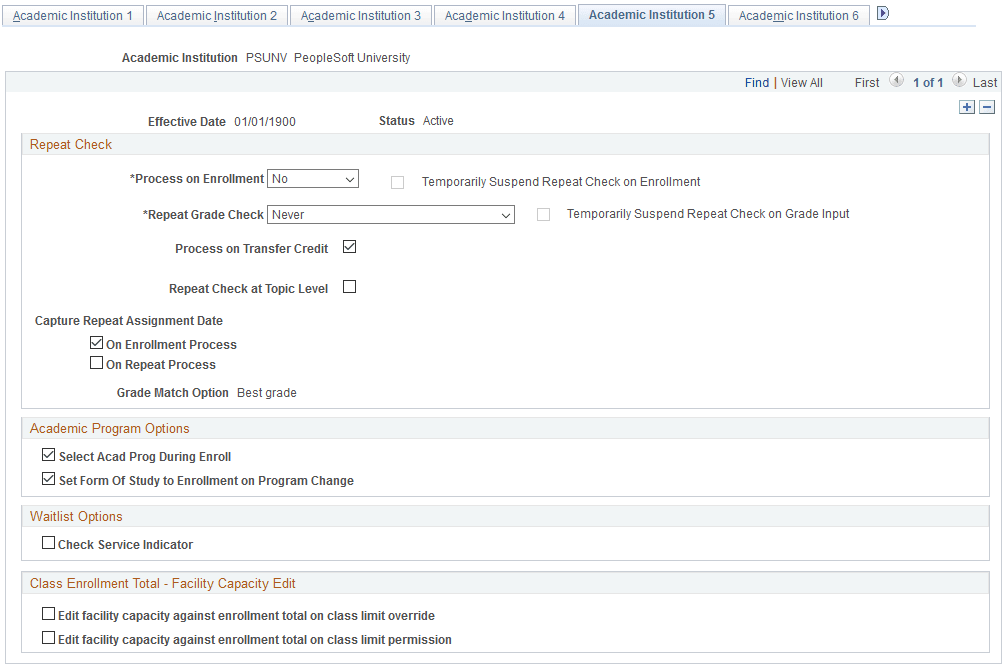Add a new row with the plus icon
1007x667 pixels.
967,107
